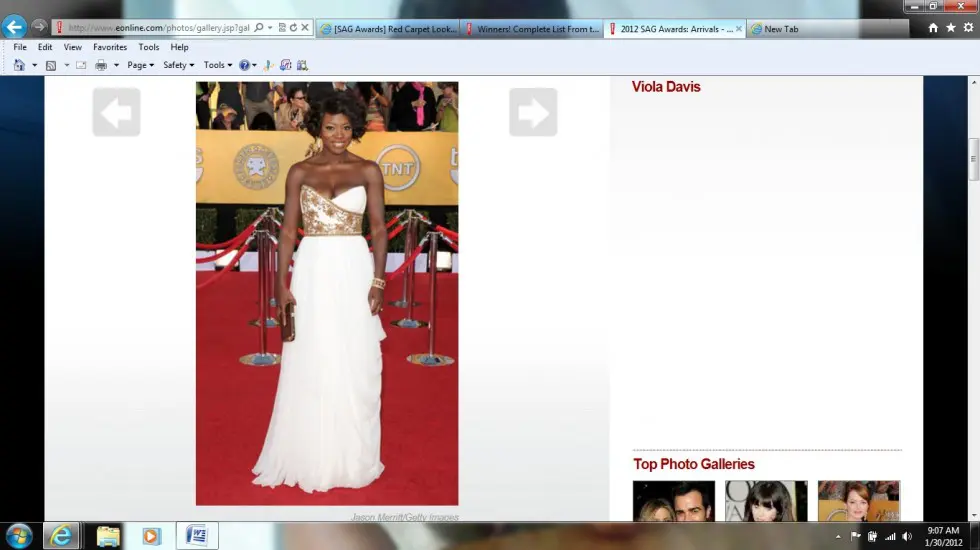
Task: Click the Read Mail envelope icon
Action: coord(81,65)
